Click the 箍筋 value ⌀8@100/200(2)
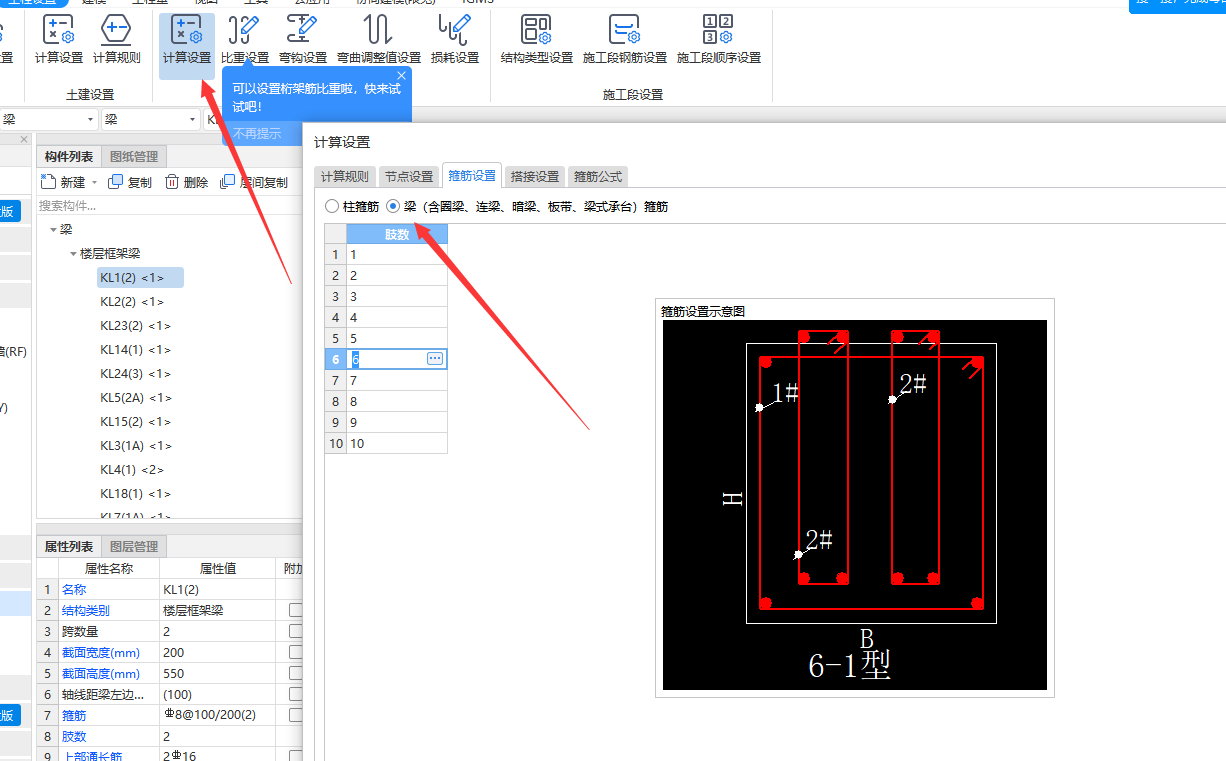Viewport: 1226px width, 761px height. 217,715
